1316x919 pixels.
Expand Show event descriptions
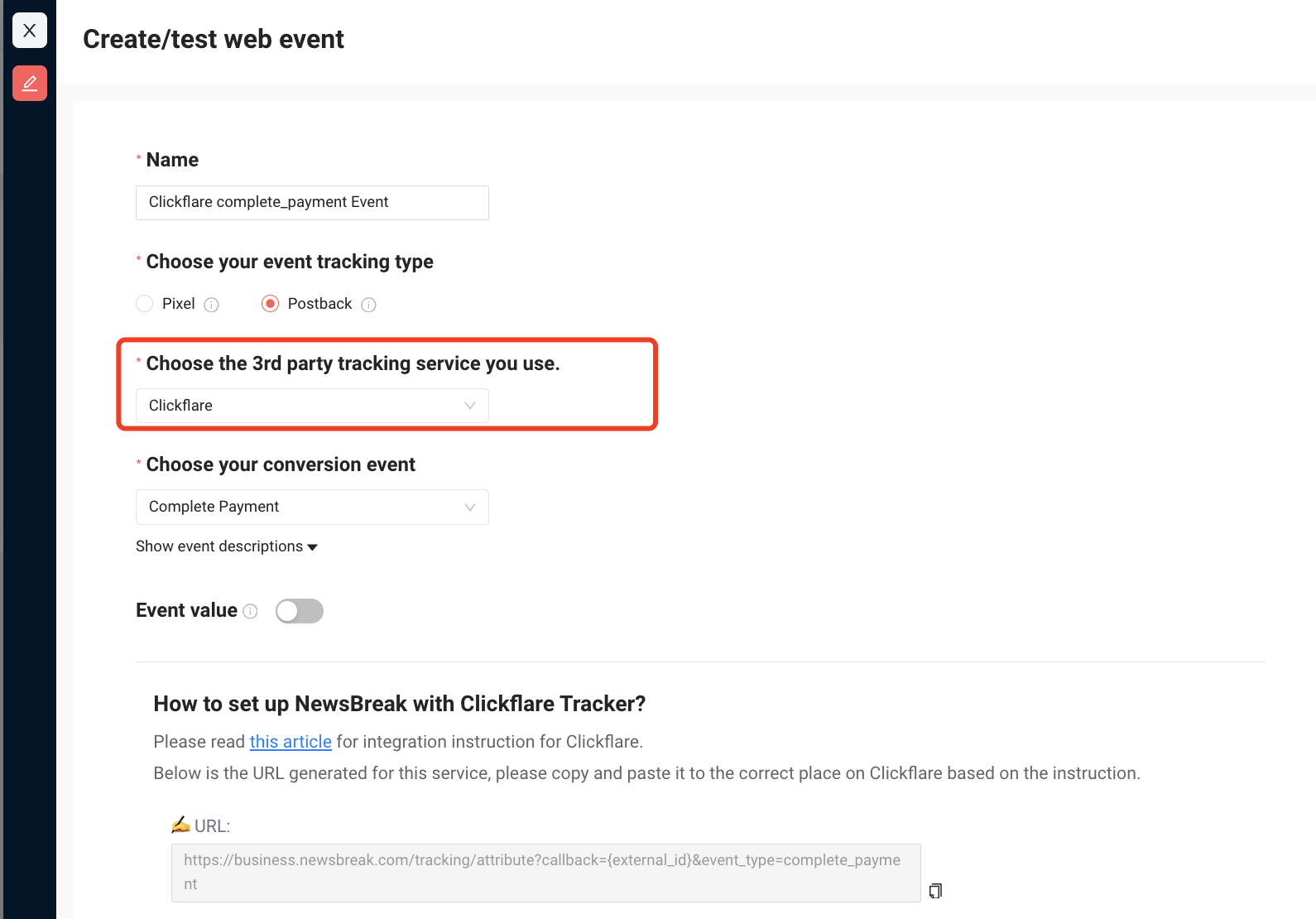click(x=227, y=546)
